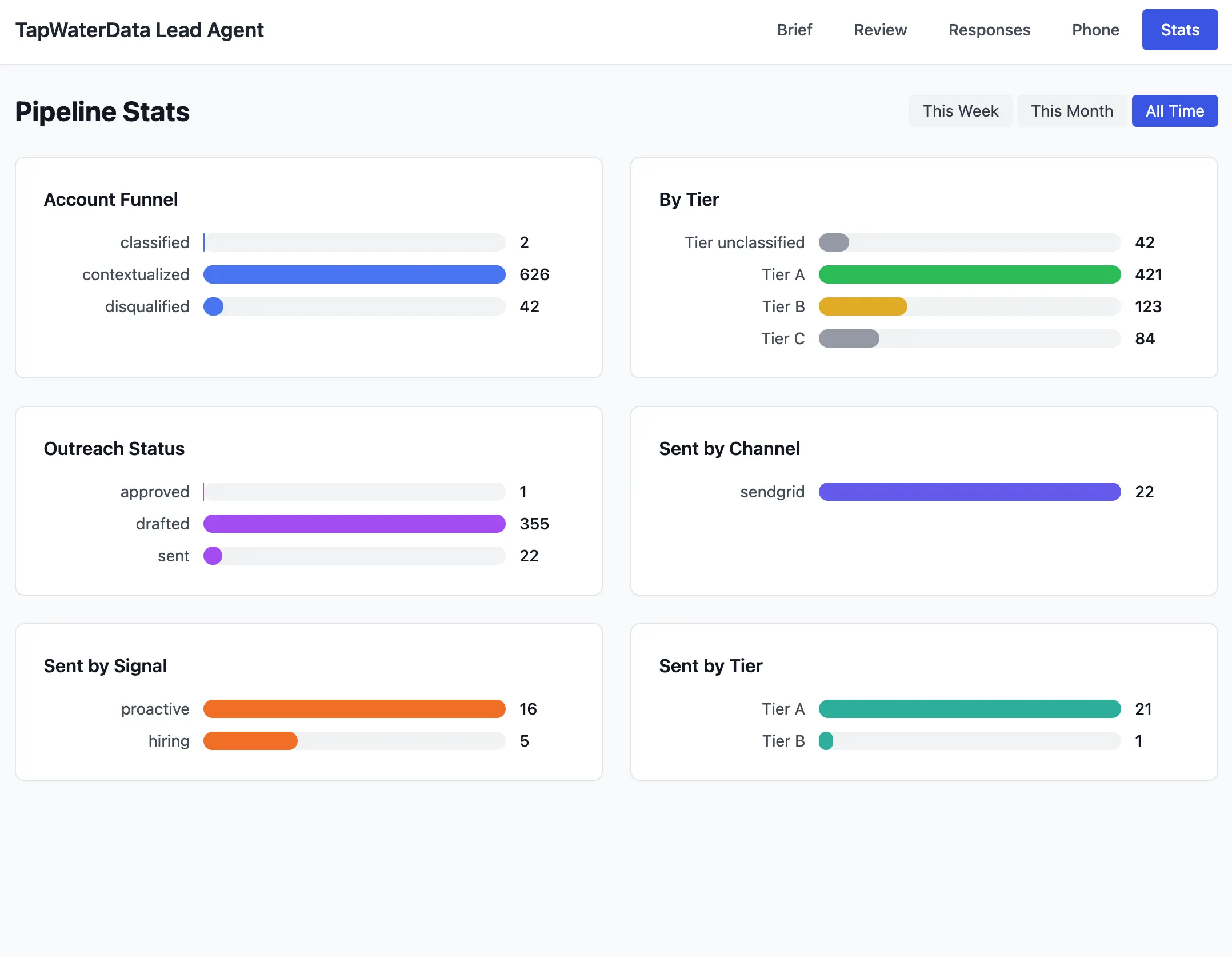Click the Tier A bar in By Tier chart
The width and height of the screenshot is (1232, 957).
tap(969, 274)
